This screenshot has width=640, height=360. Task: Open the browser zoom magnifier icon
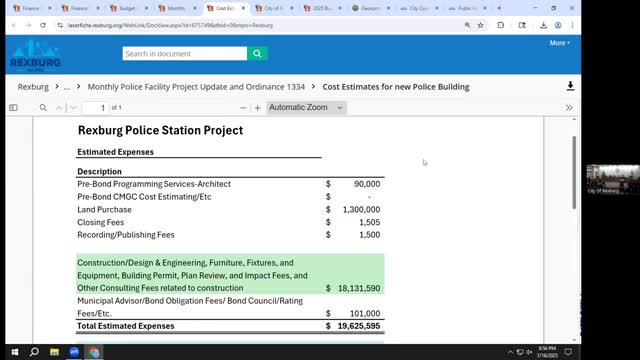(467, 25)
